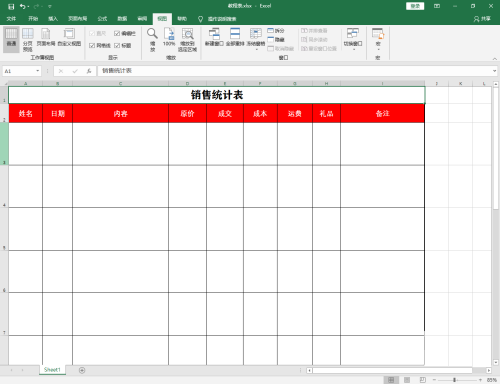Add a new sheet with plus icon
The image size is (500, 384).
(x=82, y=370)
